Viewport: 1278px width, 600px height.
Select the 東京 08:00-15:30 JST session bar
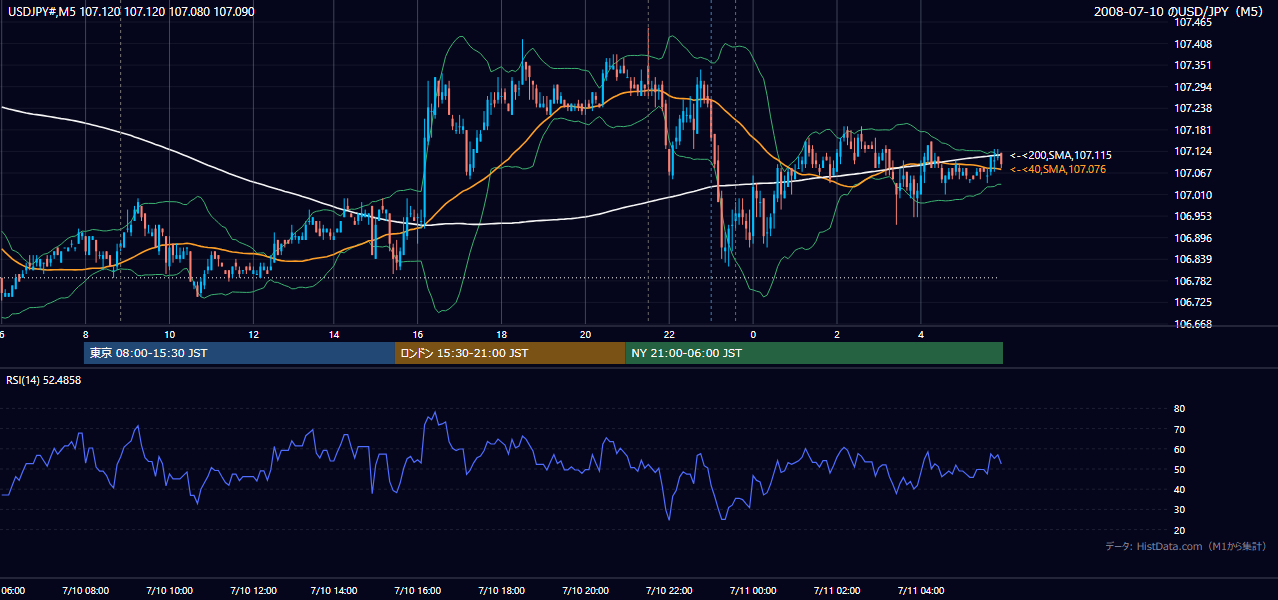click(240, 353)
